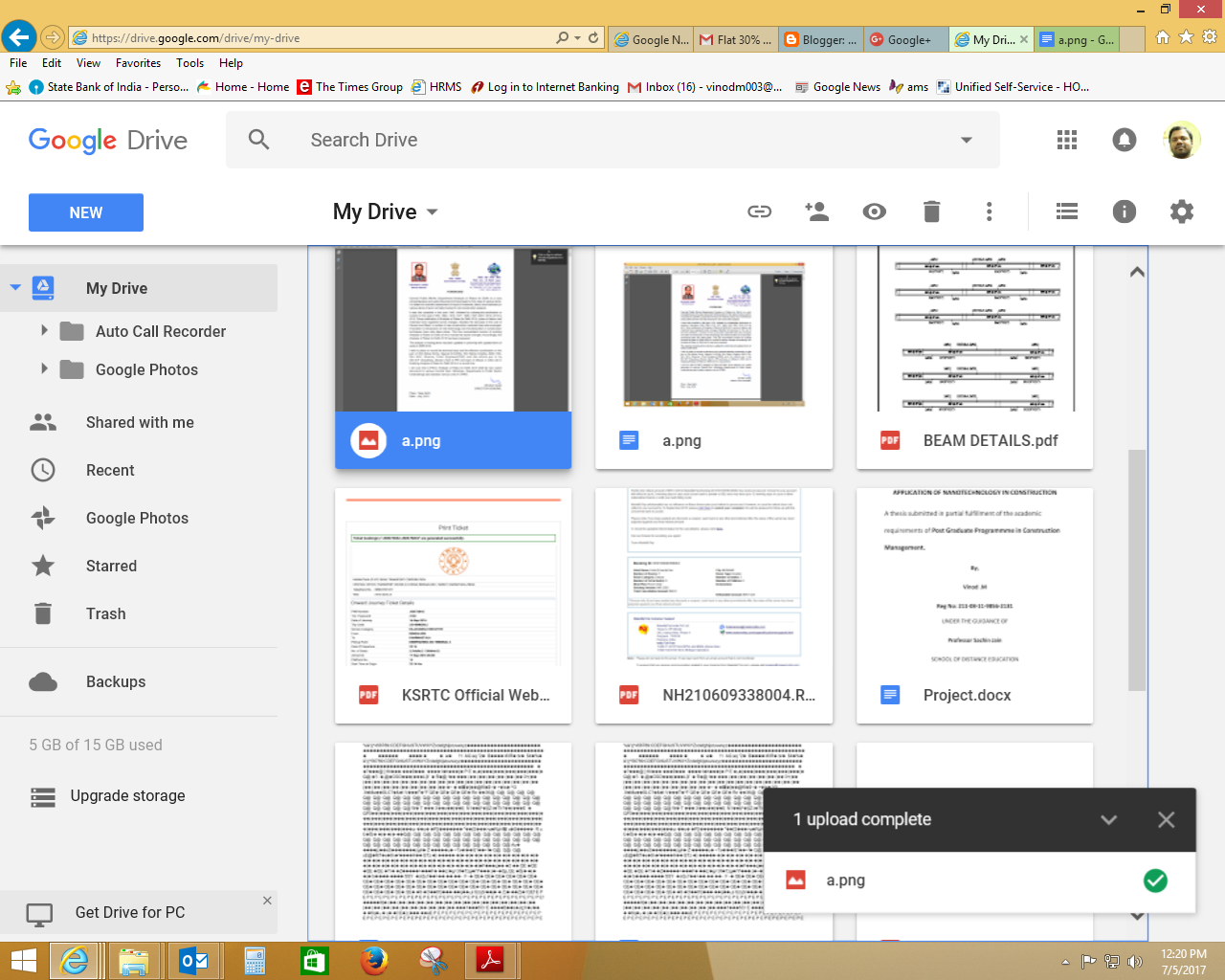Image resolution: width=1225 pixels, height=980 pixels.
Task: Dismiss the upload complete panel
Action: 1166,819
